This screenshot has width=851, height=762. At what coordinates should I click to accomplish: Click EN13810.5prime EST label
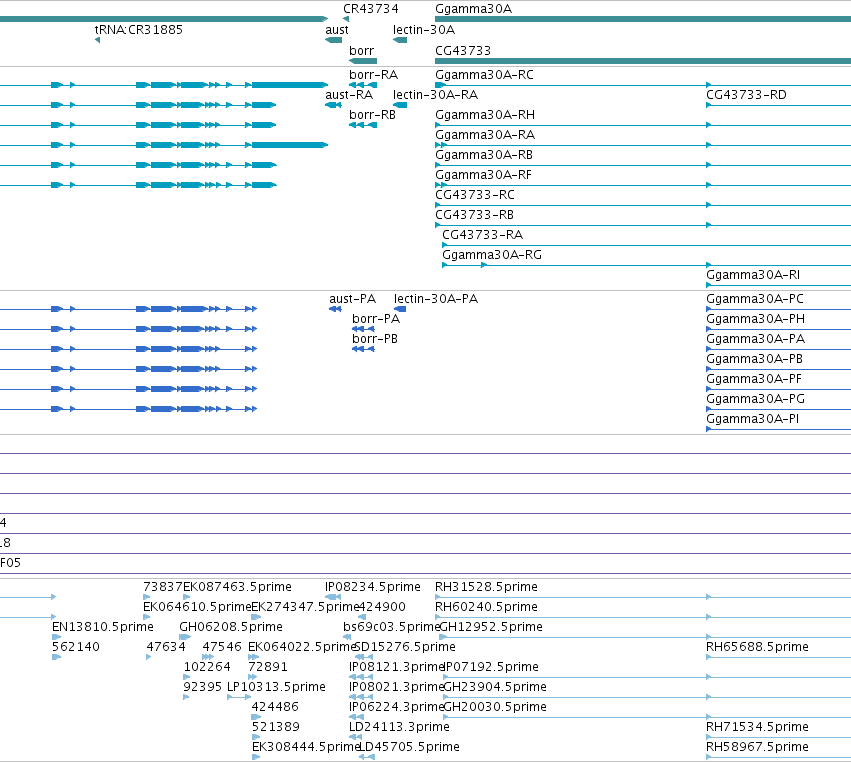(x=103, y=627)
